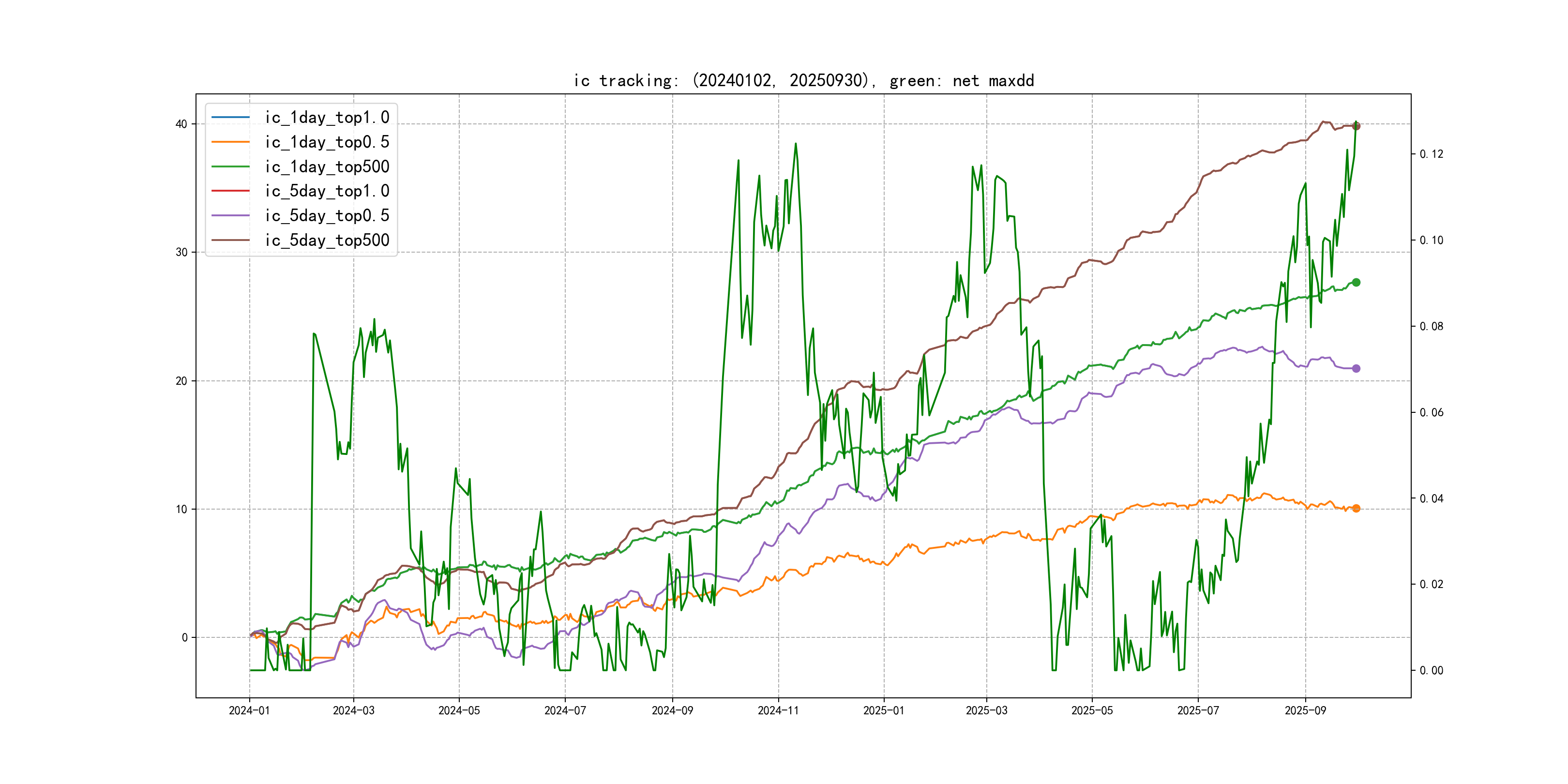
Task: Click the orange end-point marker dot
Action: pyautogui.click(x=1356, y=508)
